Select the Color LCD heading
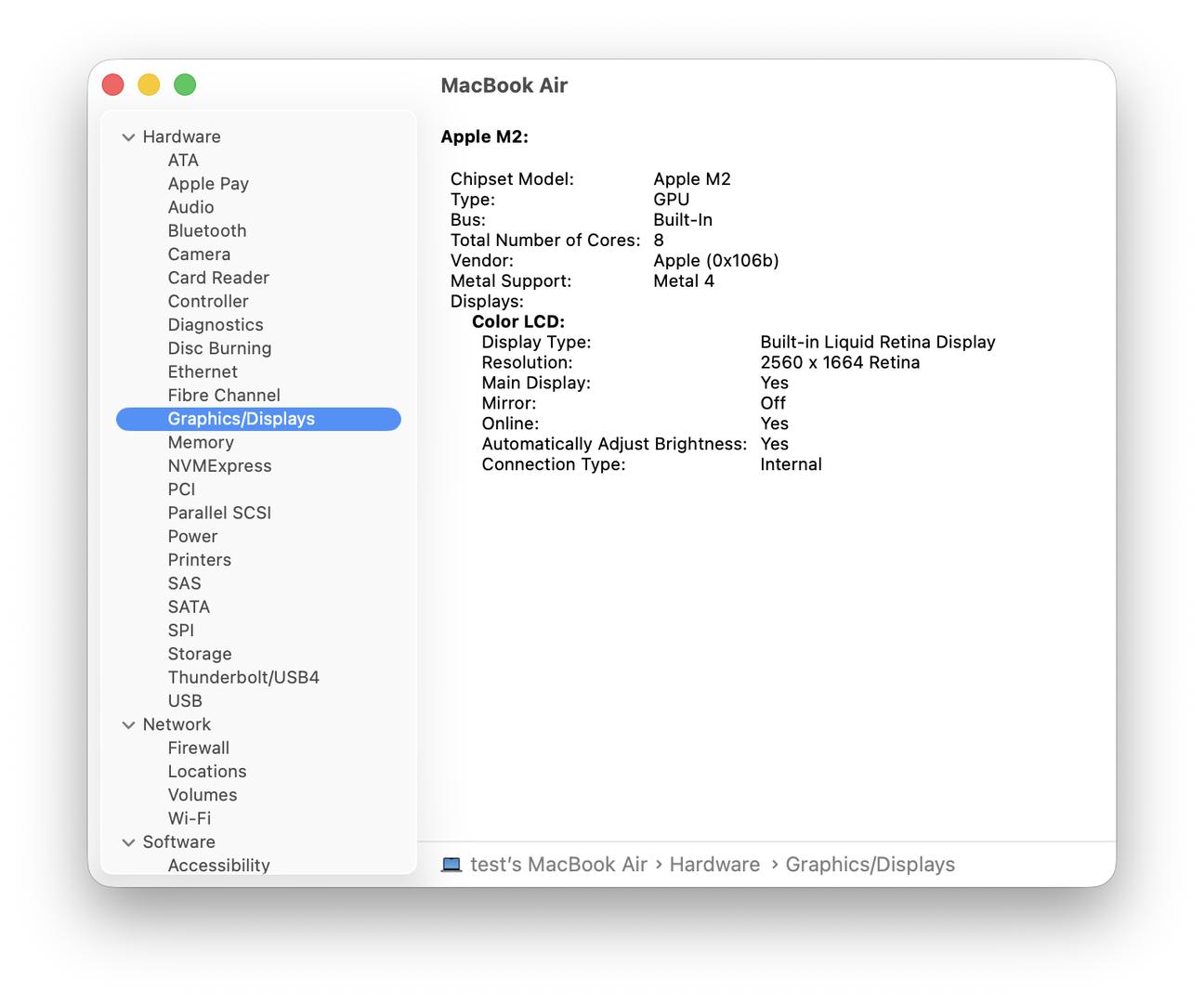Image resolution: width=1204 pixels, height=1003 pixels. [x=518, y=322]
